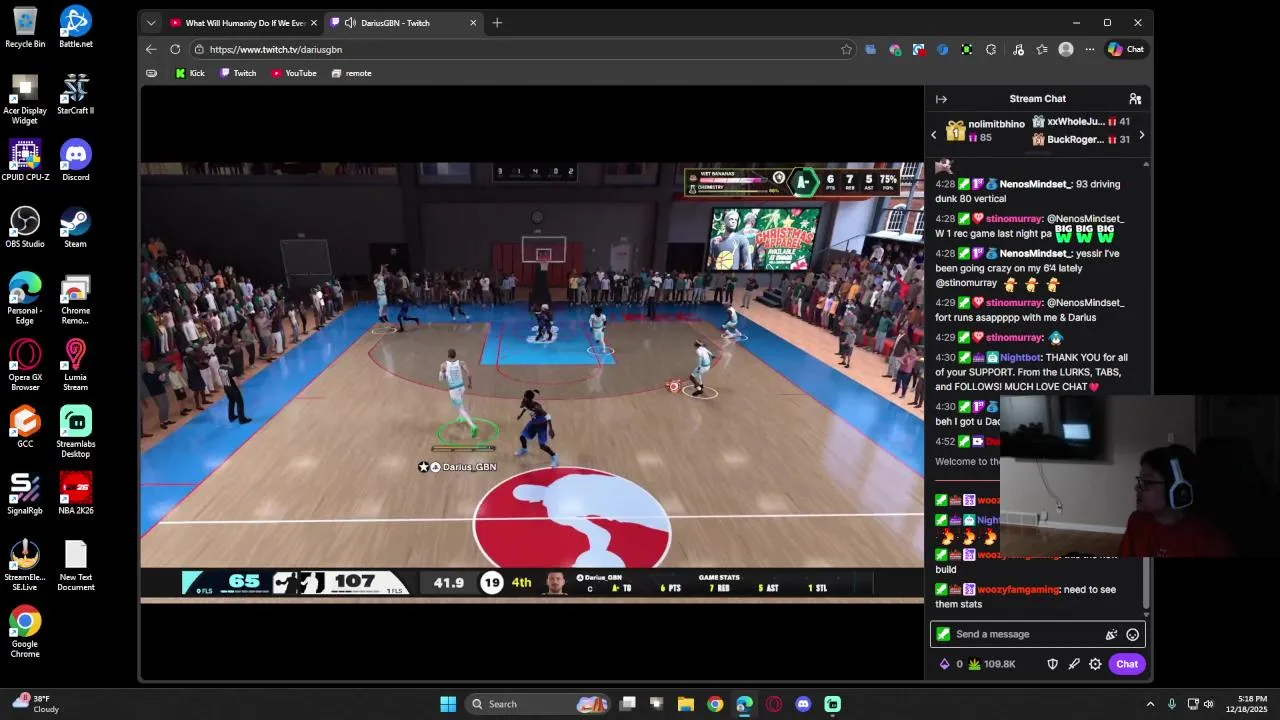1280x720 pixels.
Task: Click the moderator sword icon below chat
Action: point(1074,664)
